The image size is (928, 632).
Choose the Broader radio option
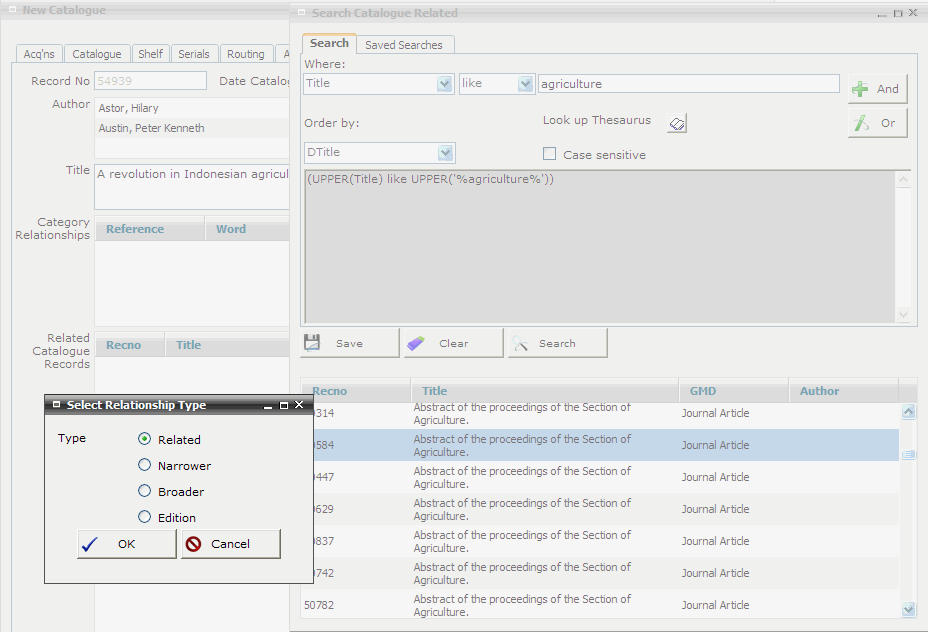tap(145, 491)
